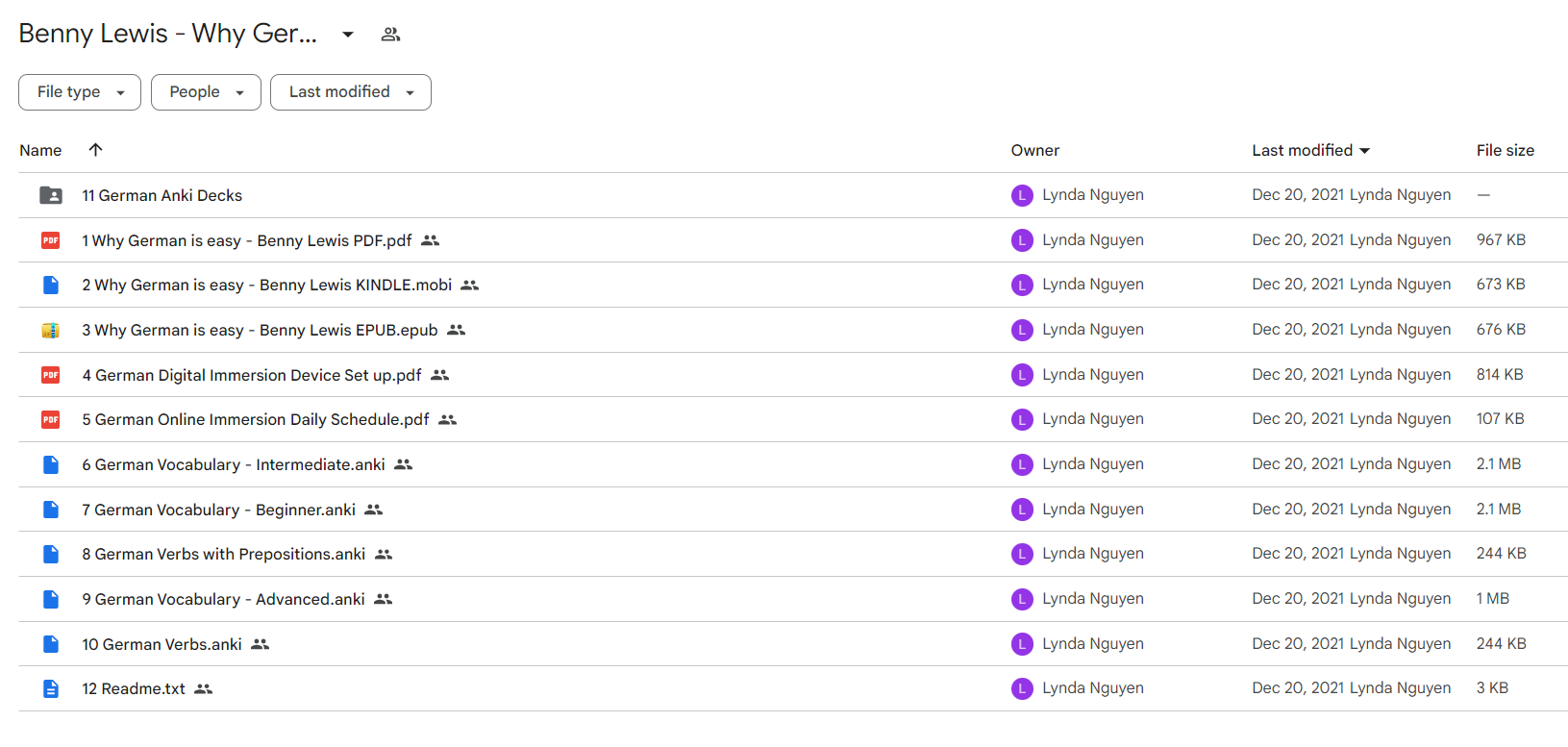Image resolution: width=1568 pixels, height=747 pixels.
Task: Click the shared icon next to Intermediate.anki
Action: pyautogui.click(x=404, y=464)
